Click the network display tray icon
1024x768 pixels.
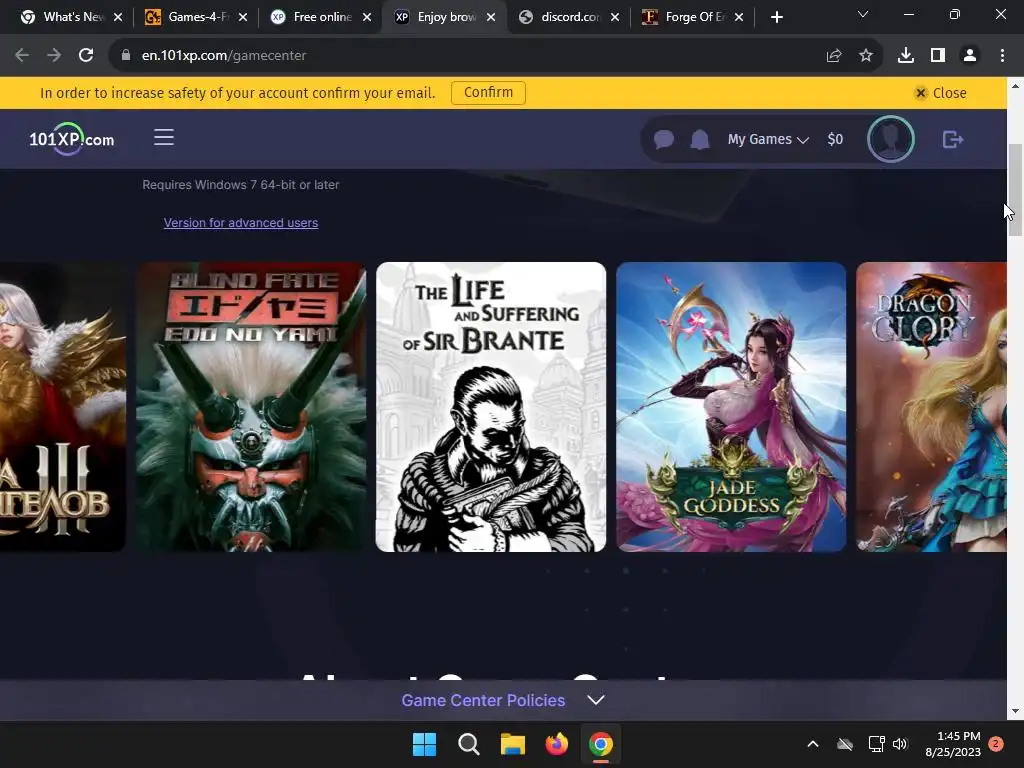coord(876,744)
